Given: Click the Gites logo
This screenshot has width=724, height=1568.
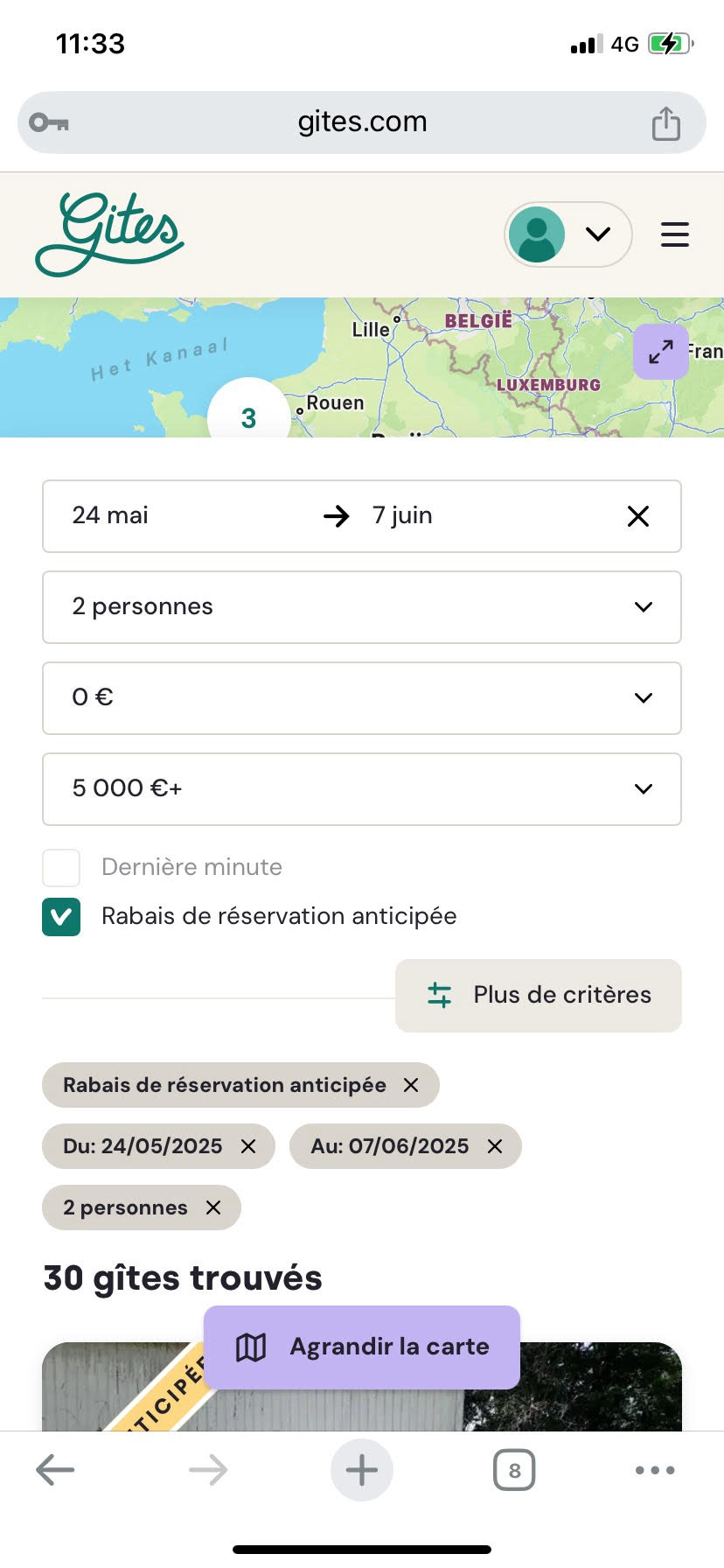Looking at the screenshot, I should tap(109, 234).
